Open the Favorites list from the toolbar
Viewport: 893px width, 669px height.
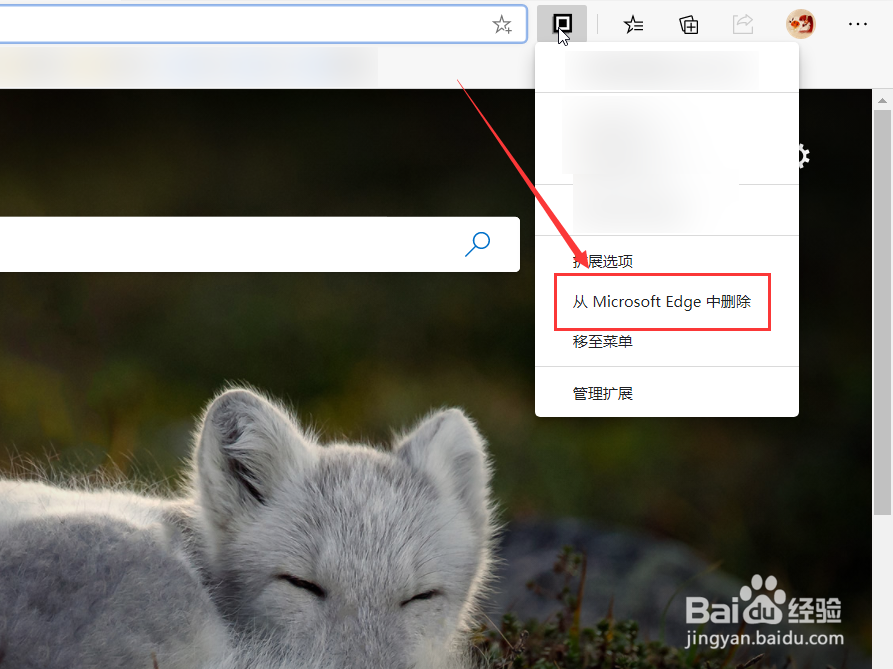pyautogui.click(x=633, y=24)
